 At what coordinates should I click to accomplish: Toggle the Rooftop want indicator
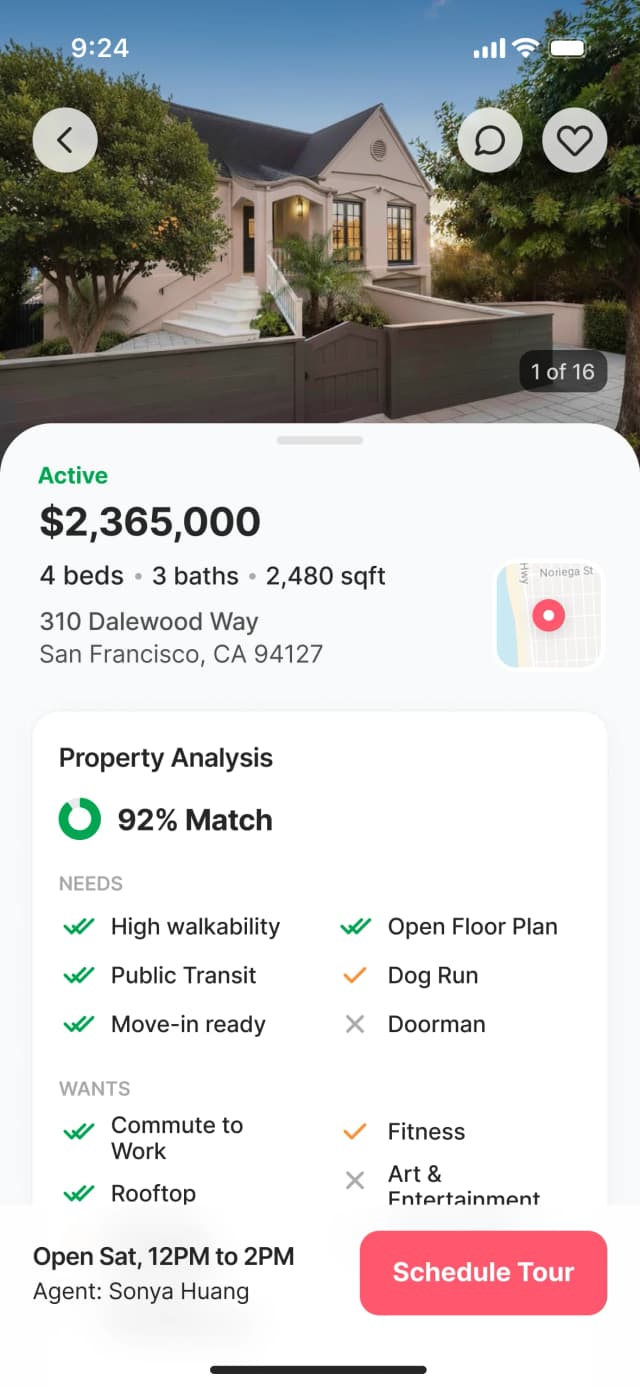pyautogui.click(x=78, y=1193)
